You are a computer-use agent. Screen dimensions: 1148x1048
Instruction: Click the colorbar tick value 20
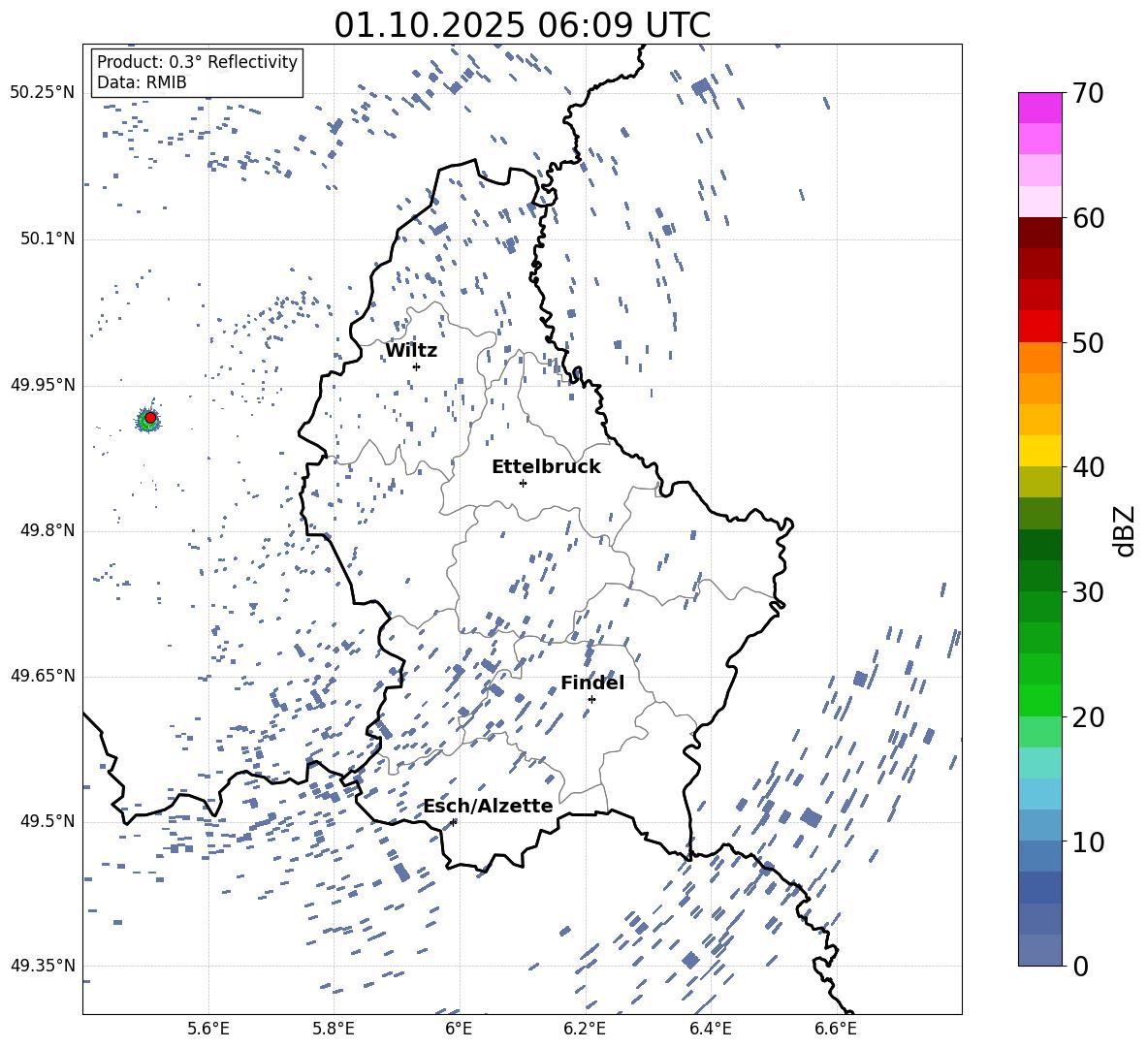click(x=1087, y=717)
